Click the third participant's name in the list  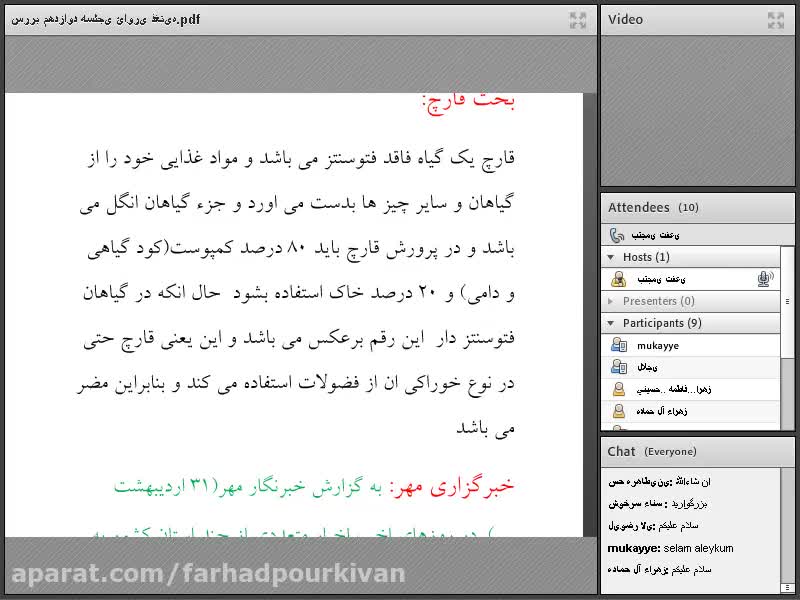point(673,389)
